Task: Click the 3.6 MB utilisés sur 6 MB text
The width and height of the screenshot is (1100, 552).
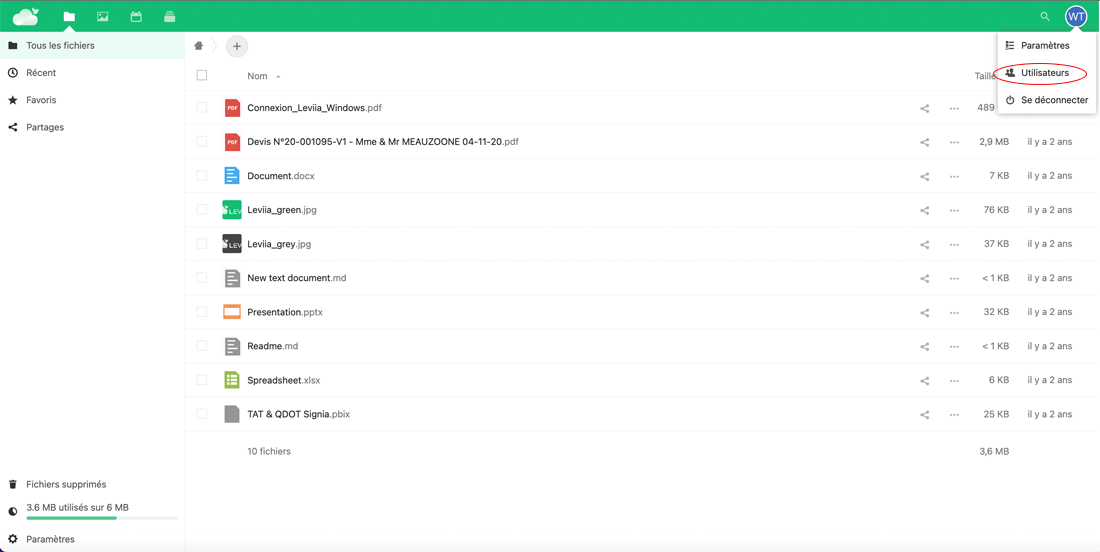Action: tap(77, 507)
